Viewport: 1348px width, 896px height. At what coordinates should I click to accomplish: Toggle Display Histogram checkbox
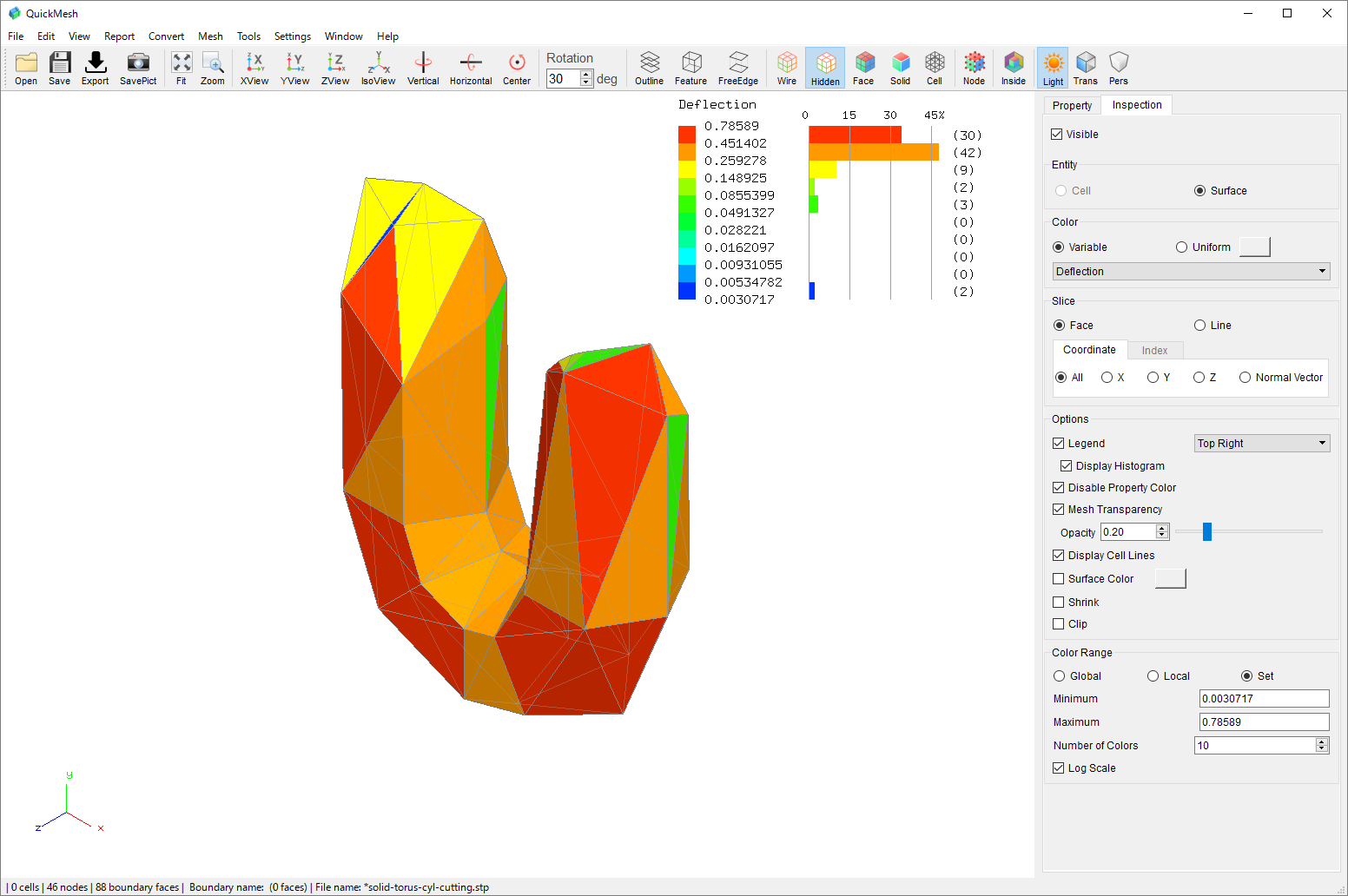[x=1066, y=466]
